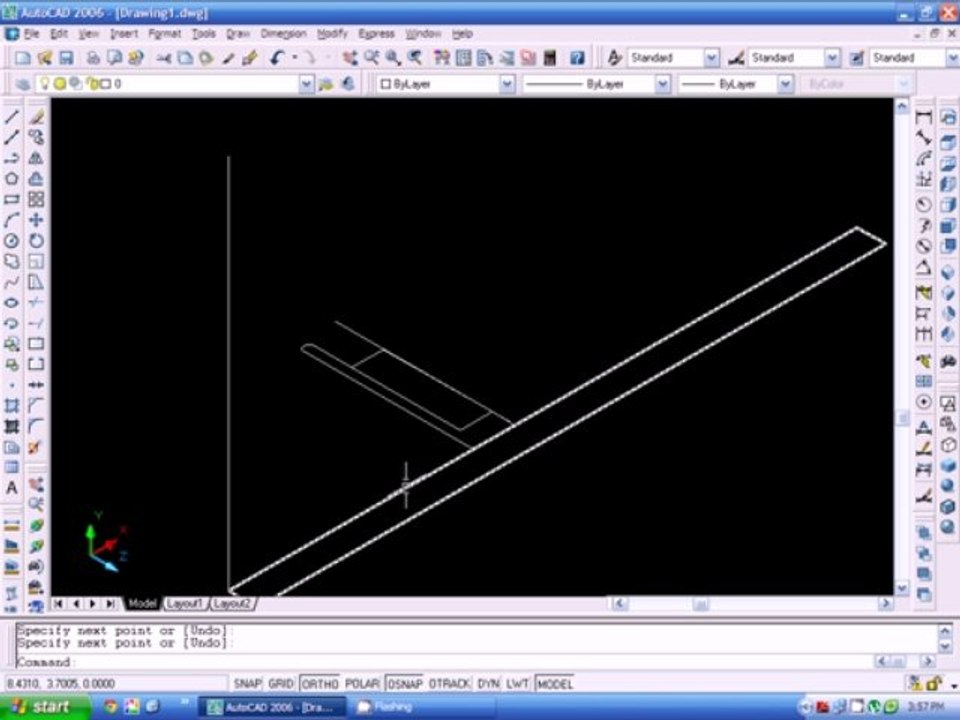Toggle OSNAP in status bar
The image size is (960, 720).
point(405,683)
